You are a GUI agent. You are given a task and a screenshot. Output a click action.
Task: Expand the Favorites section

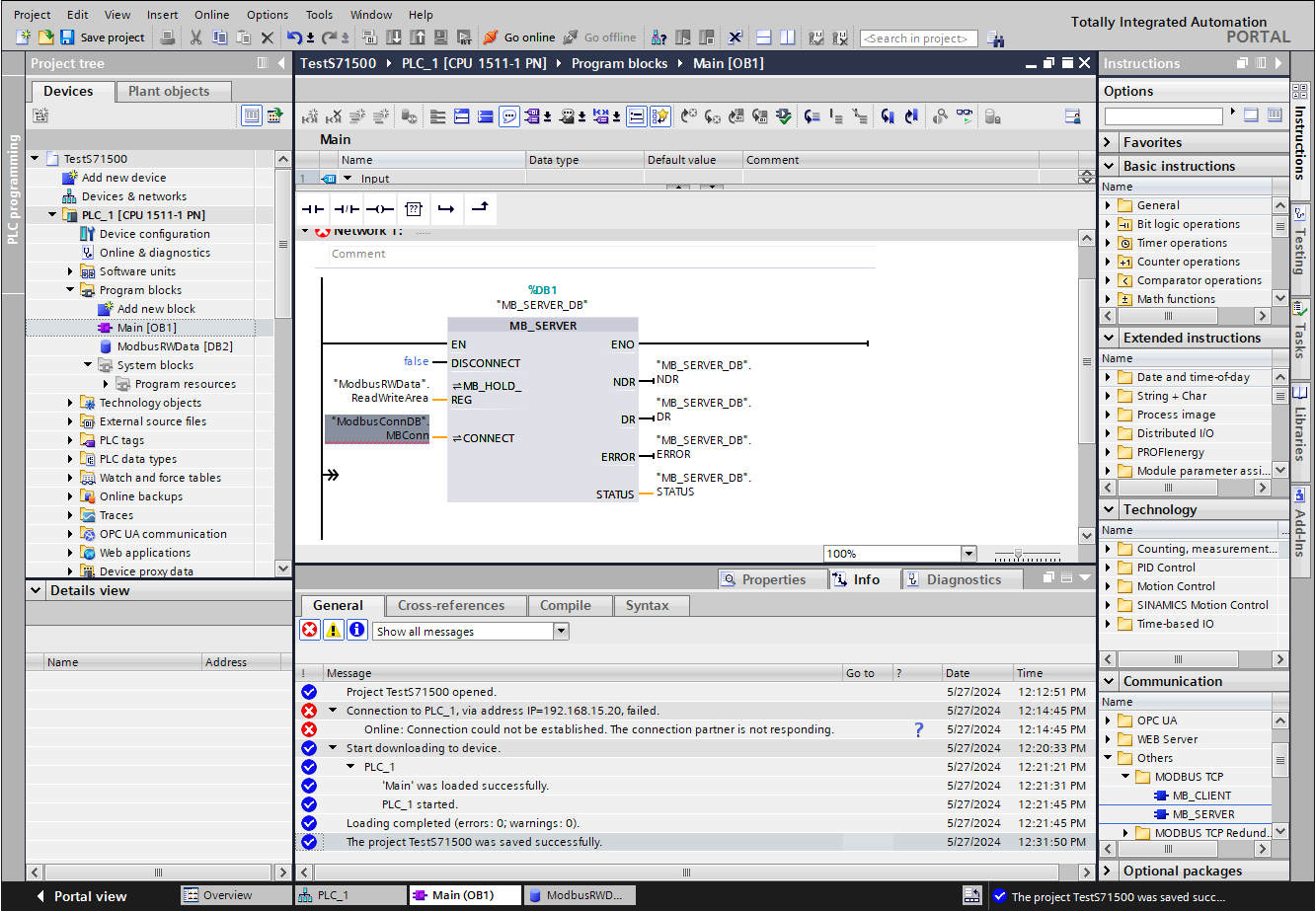pyautogui.click(x=1110, y=142)
